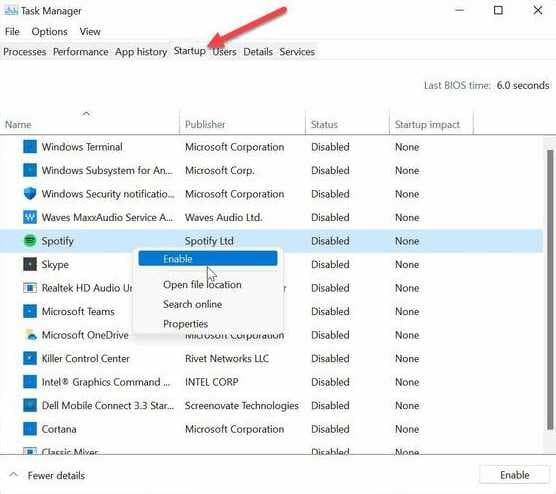This screenshot has width=556, height=494.
Task: Click the Skype app icon
Action: coord(30,264)
